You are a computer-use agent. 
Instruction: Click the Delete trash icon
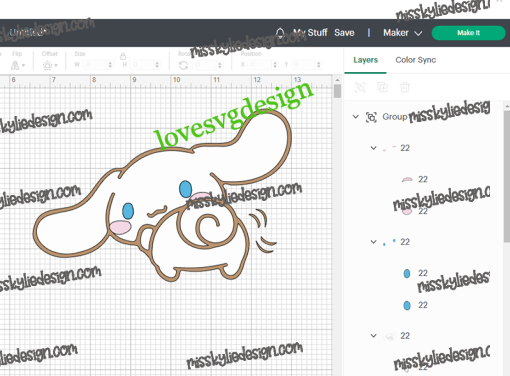click(405, 87)
